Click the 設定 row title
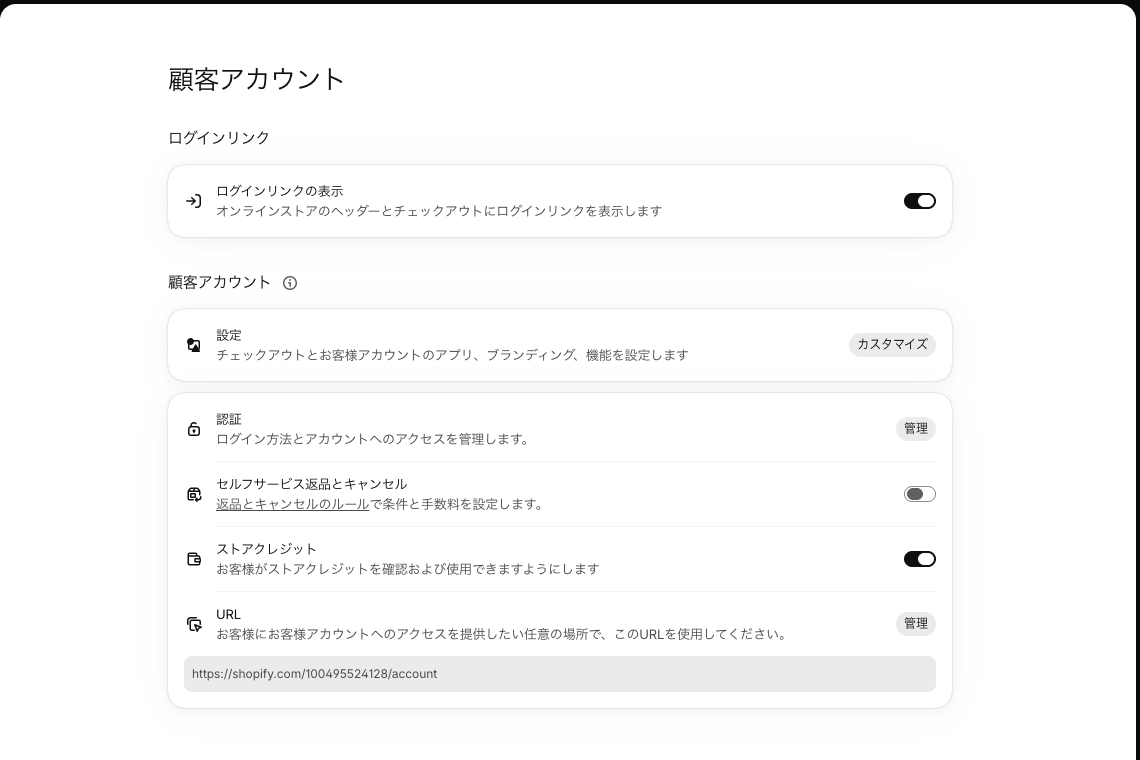The height and width of the screenshot is (760, 1140). (x=228, y=335)
